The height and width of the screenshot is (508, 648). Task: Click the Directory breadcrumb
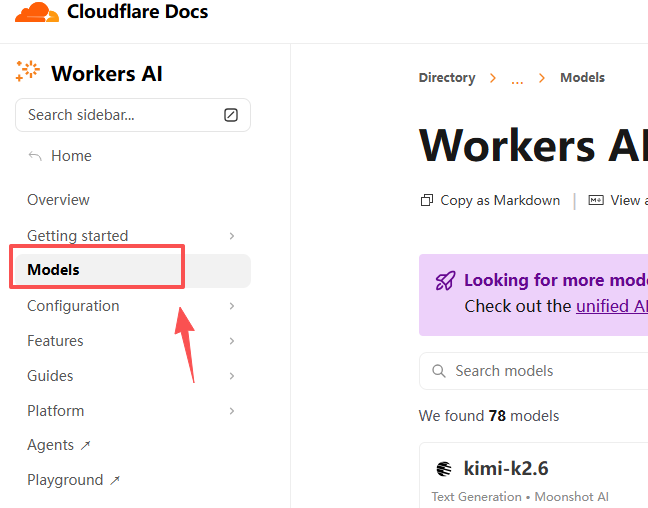pyautogui.click(x=447, y=78)
